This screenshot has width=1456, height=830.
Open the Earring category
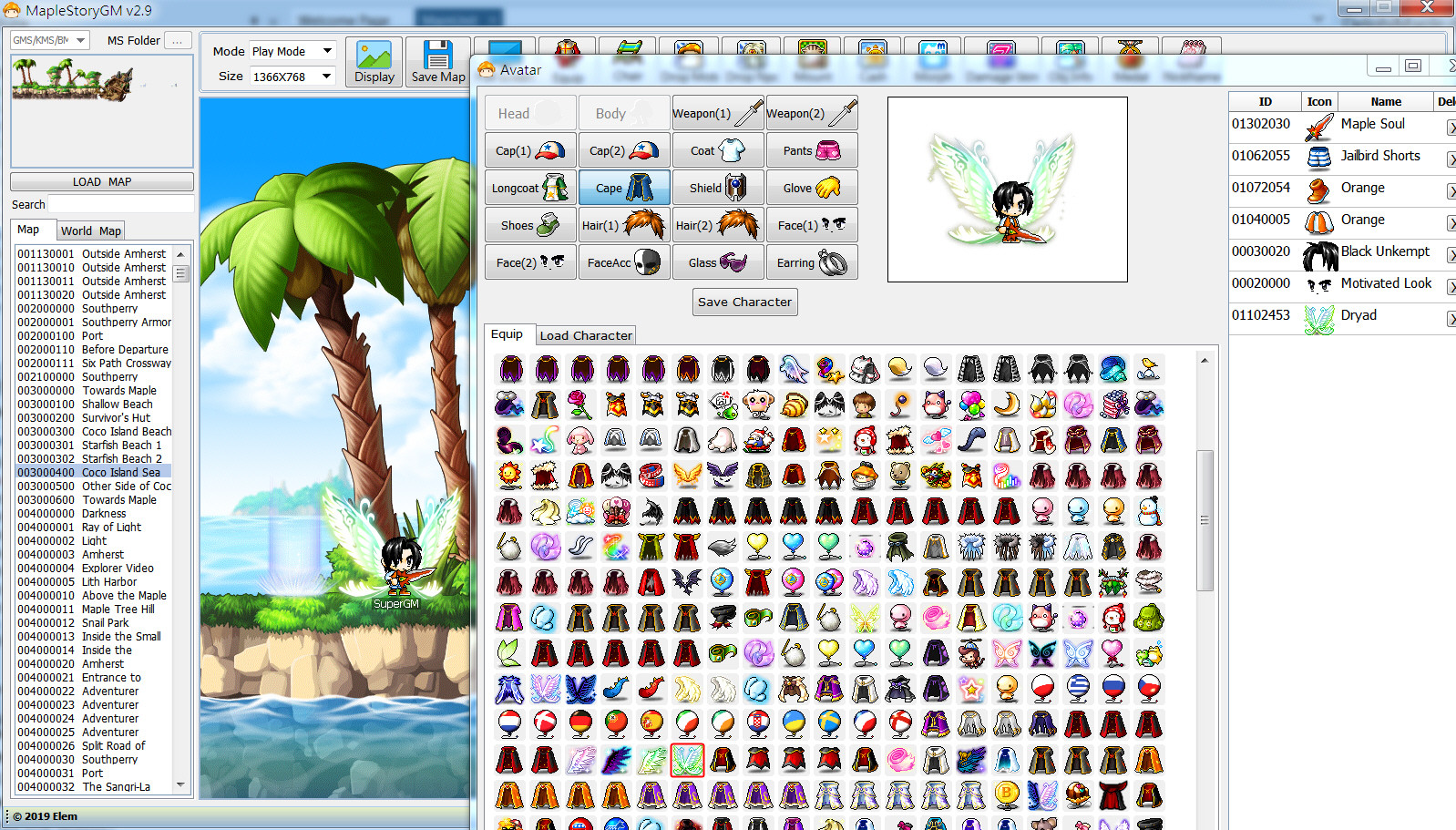coord(812,262)
